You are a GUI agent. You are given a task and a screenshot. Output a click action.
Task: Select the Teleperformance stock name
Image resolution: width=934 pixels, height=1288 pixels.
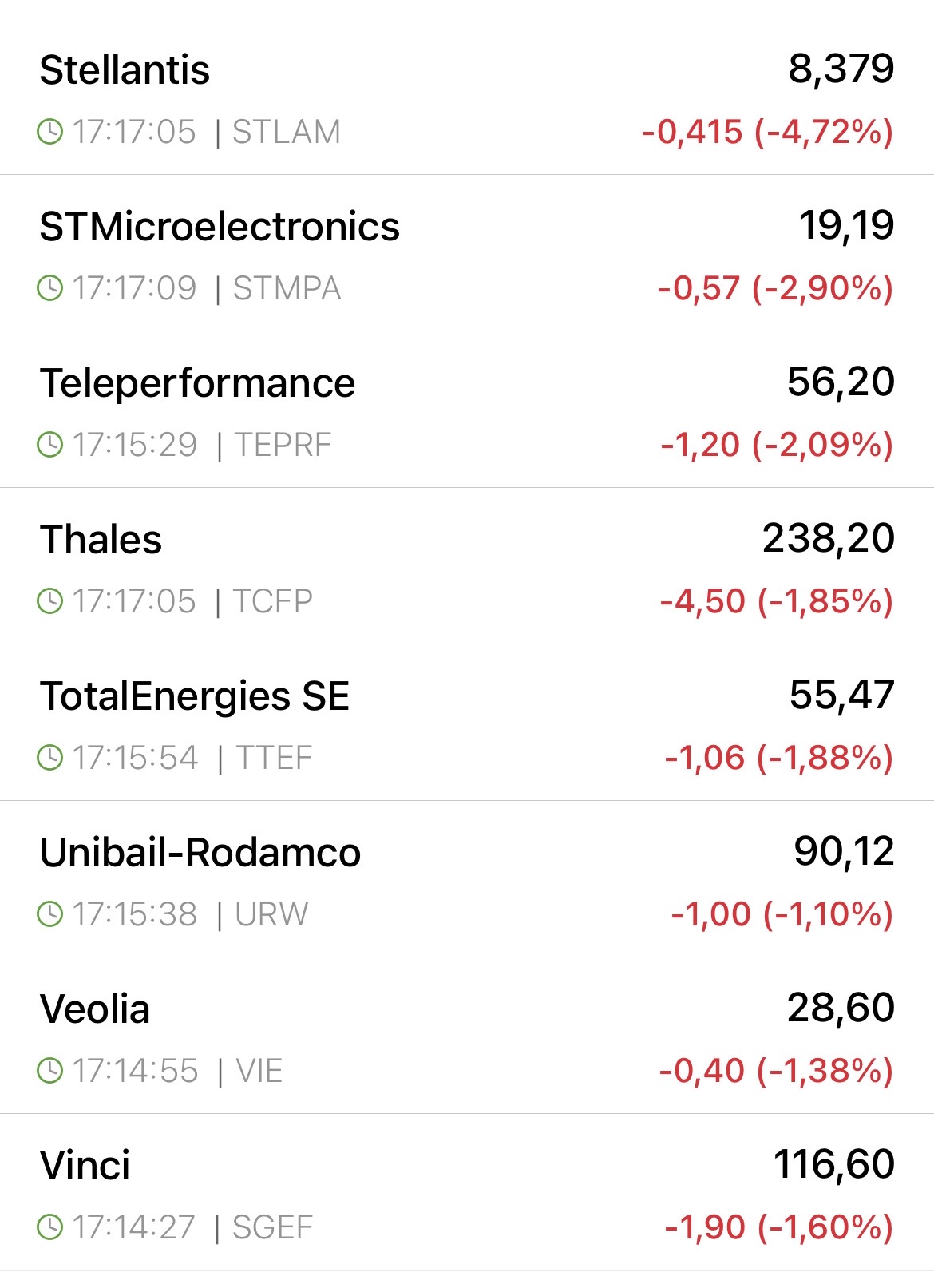click(x=197, y=383)
